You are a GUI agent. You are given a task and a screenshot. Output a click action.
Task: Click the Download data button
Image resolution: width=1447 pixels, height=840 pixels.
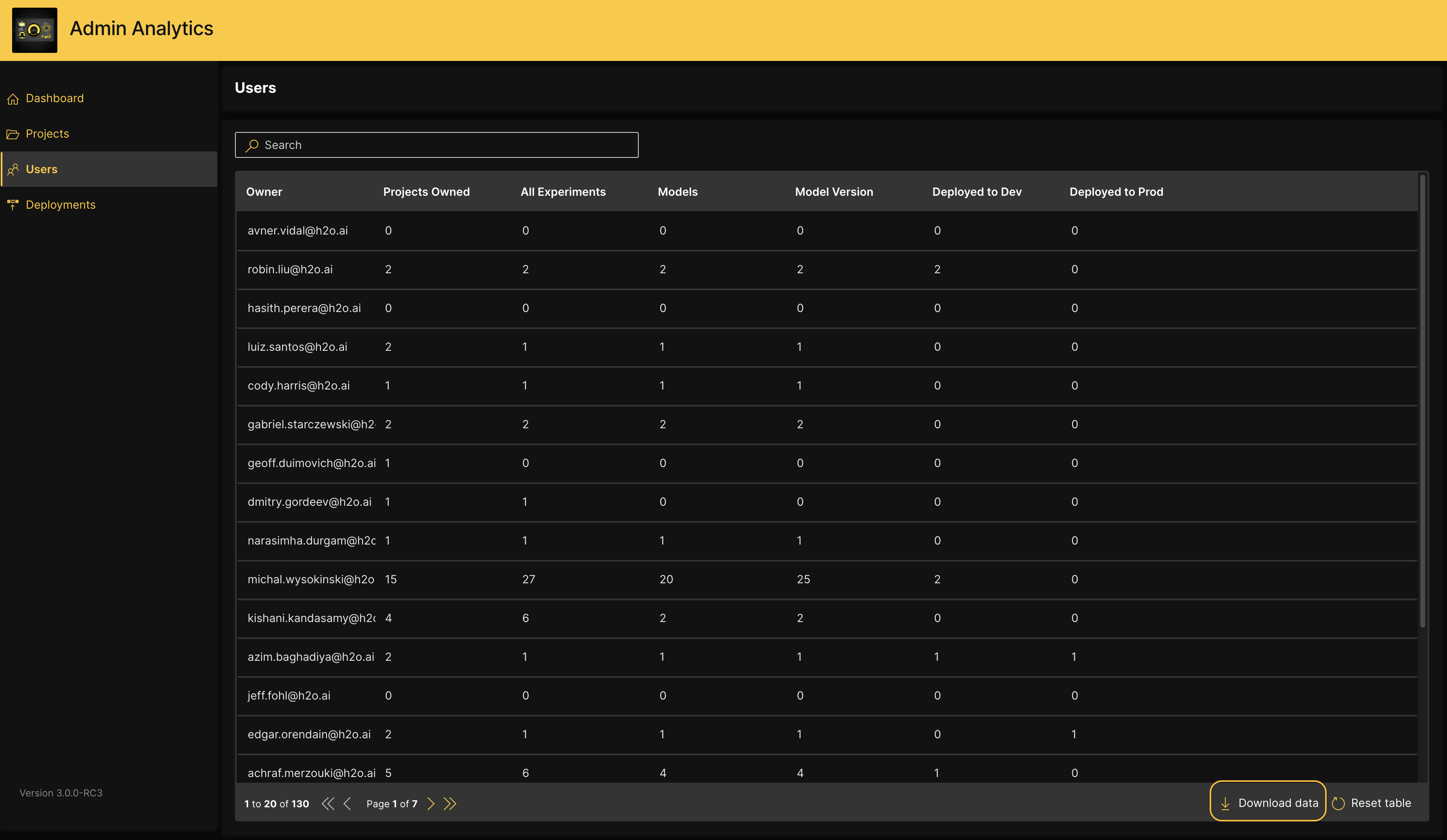(1268, 803)
